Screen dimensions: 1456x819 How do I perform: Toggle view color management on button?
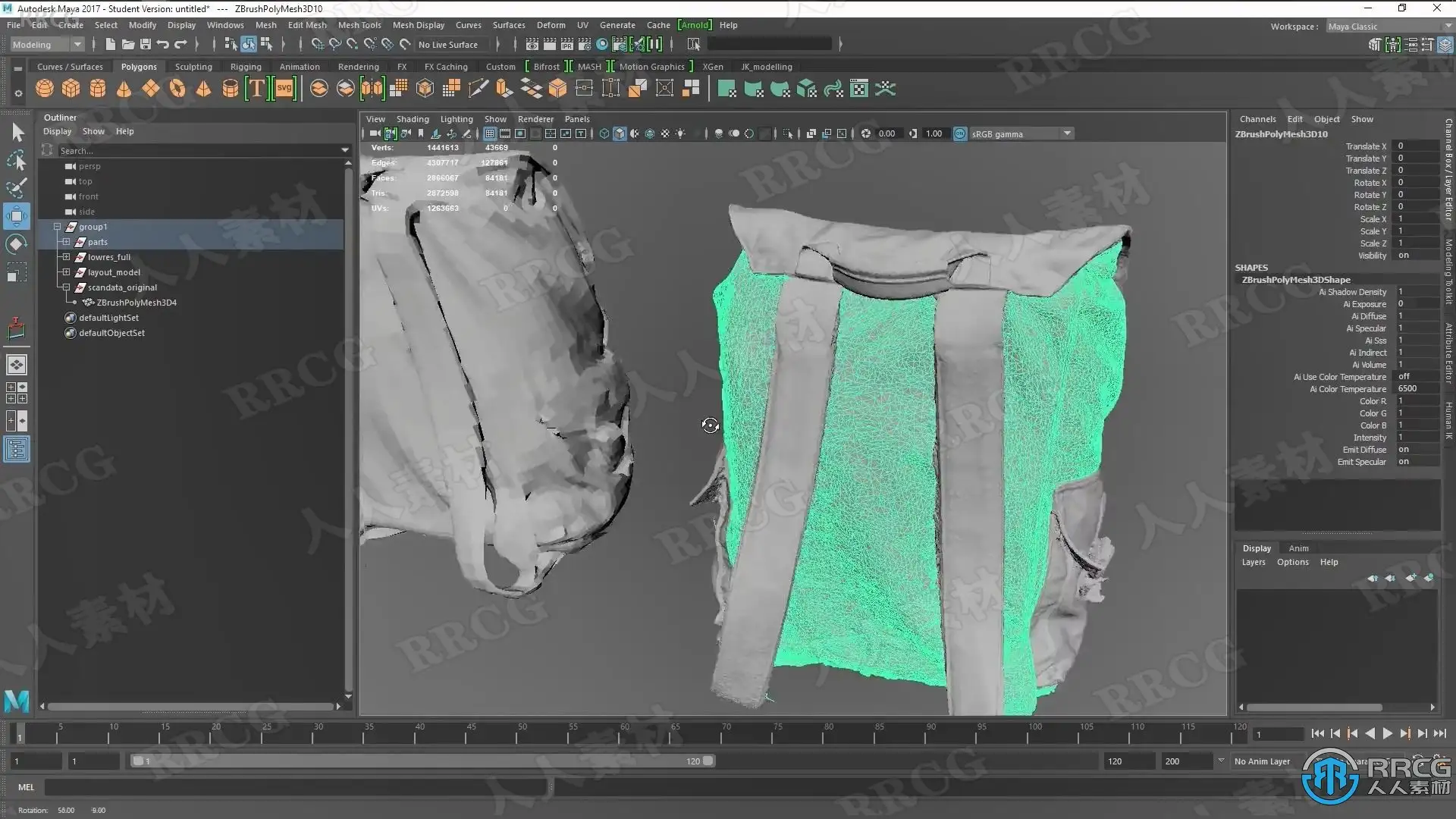pyautogui.click(x=960, y=133)
